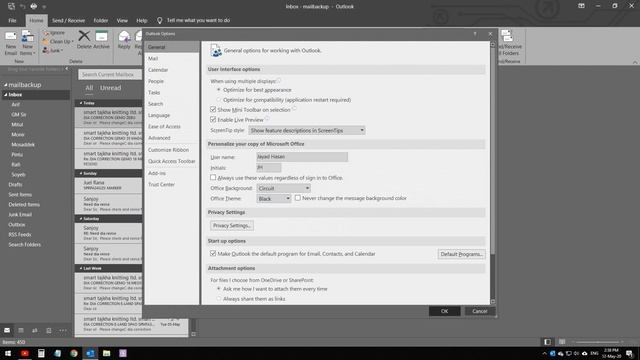Check Always use these values regardless of sign in
The width and height of the screenshot is (640, 360).
click(213, 178)
